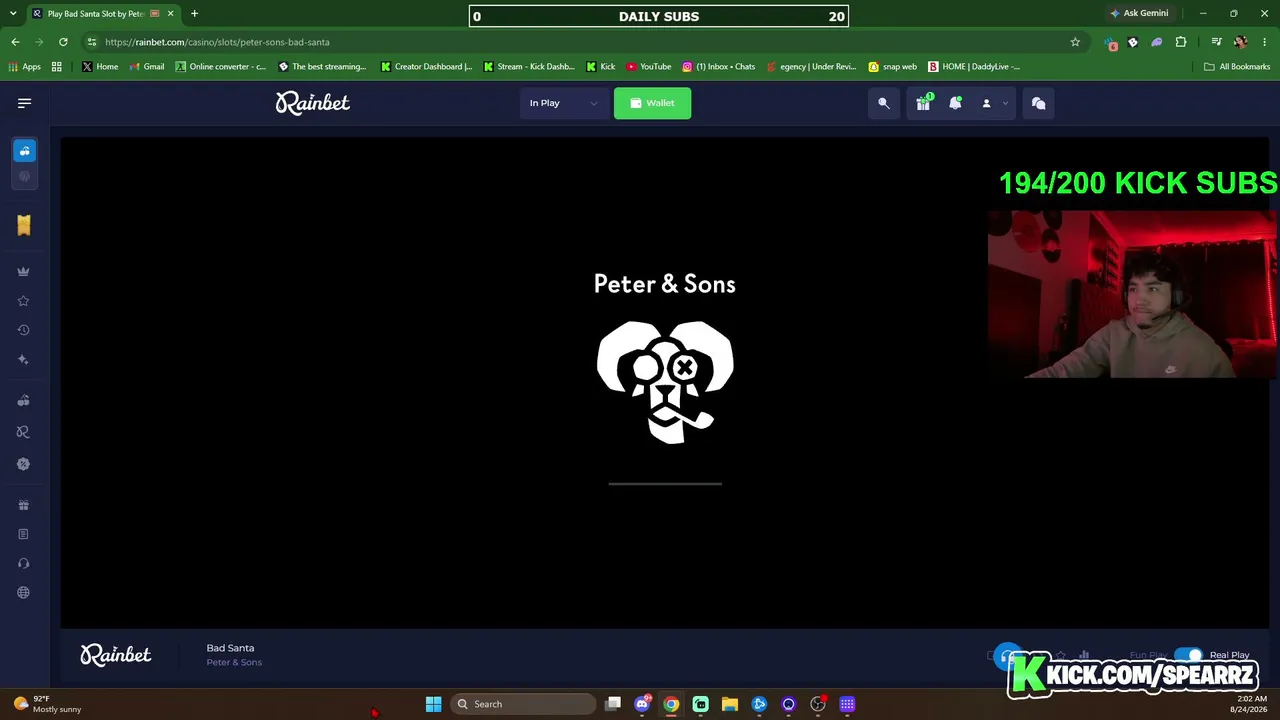The width and height of the screenshot is (1280, 720).
Task: Open File Explorer from the taskbar
Action: (730, 704)
